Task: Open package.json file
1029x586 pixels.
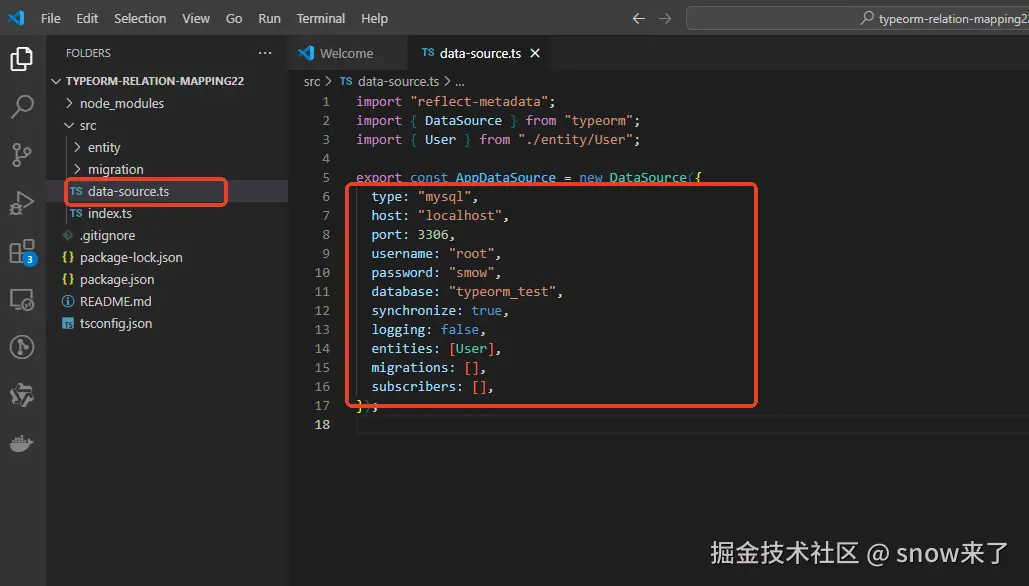Action: (x=167, y=279)
